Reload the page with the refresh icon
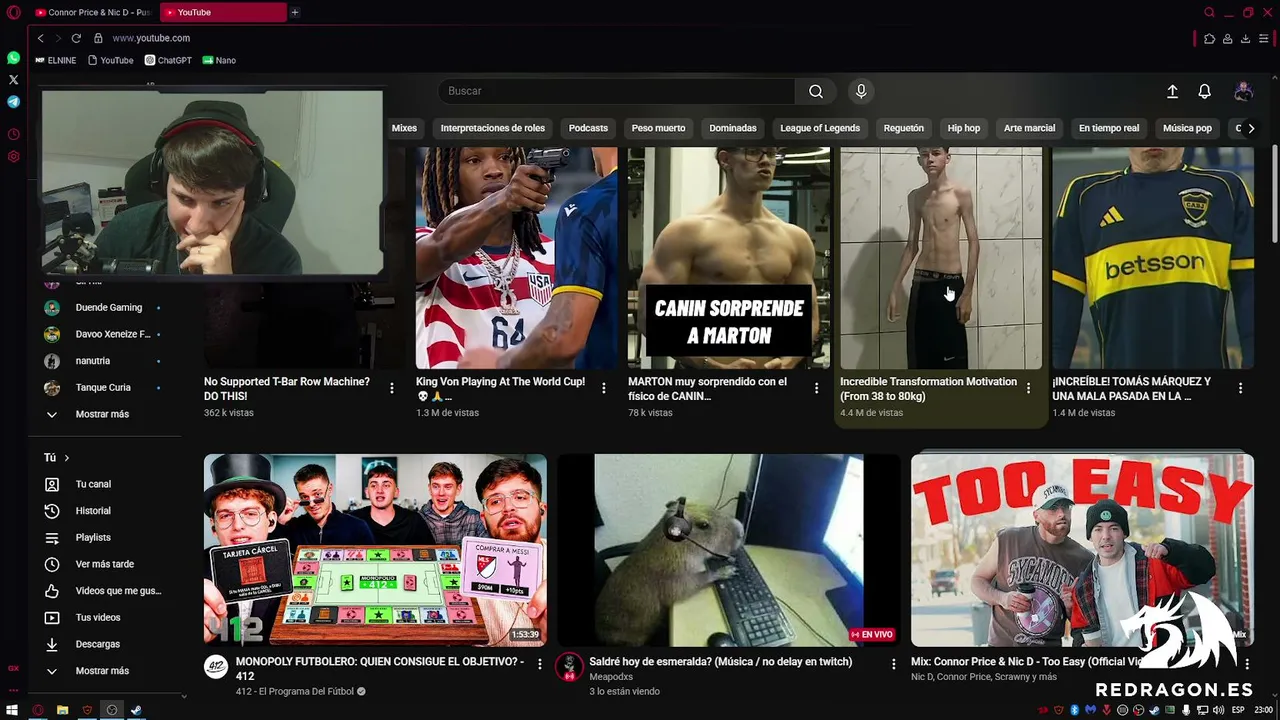The width and height of the screenshot is (1280, 720). click(76, 38)
